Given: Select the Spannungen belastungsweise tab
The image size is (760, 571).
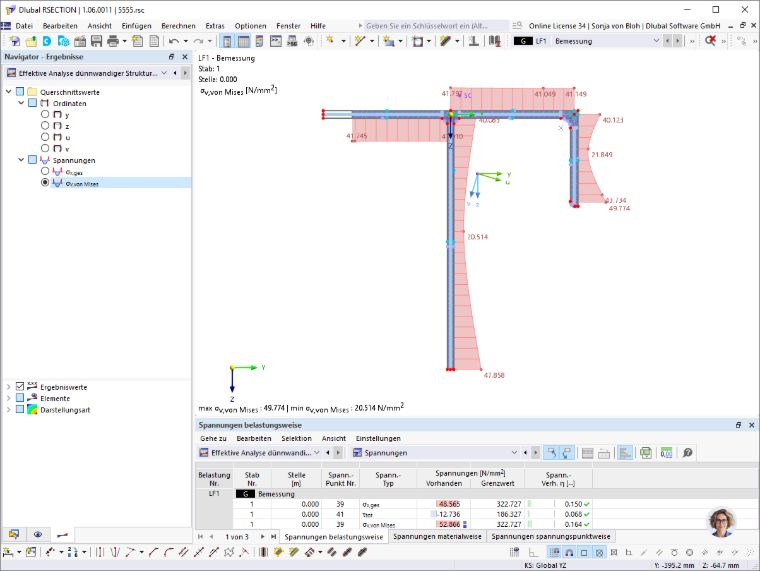Looking at the screenshot, I should (333, 537).
